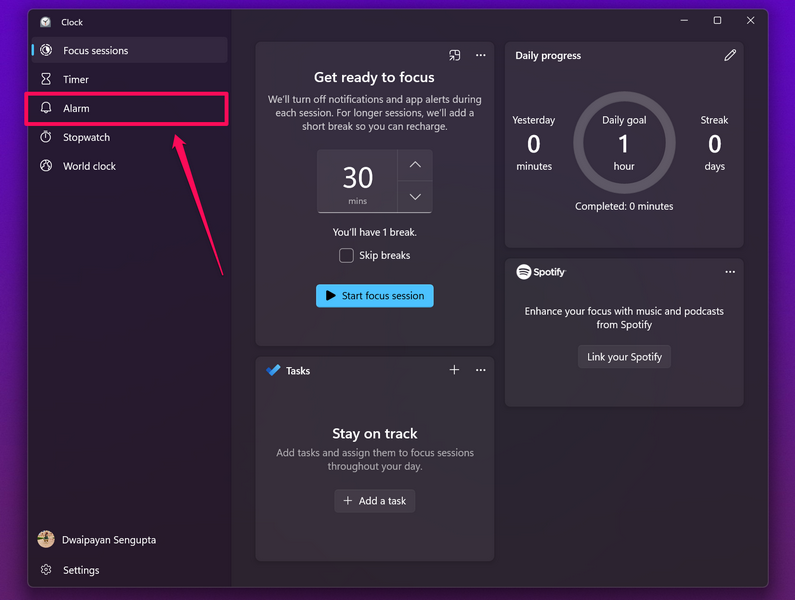
Task: Open focus card more options menu
Action: tap(481, 56)
